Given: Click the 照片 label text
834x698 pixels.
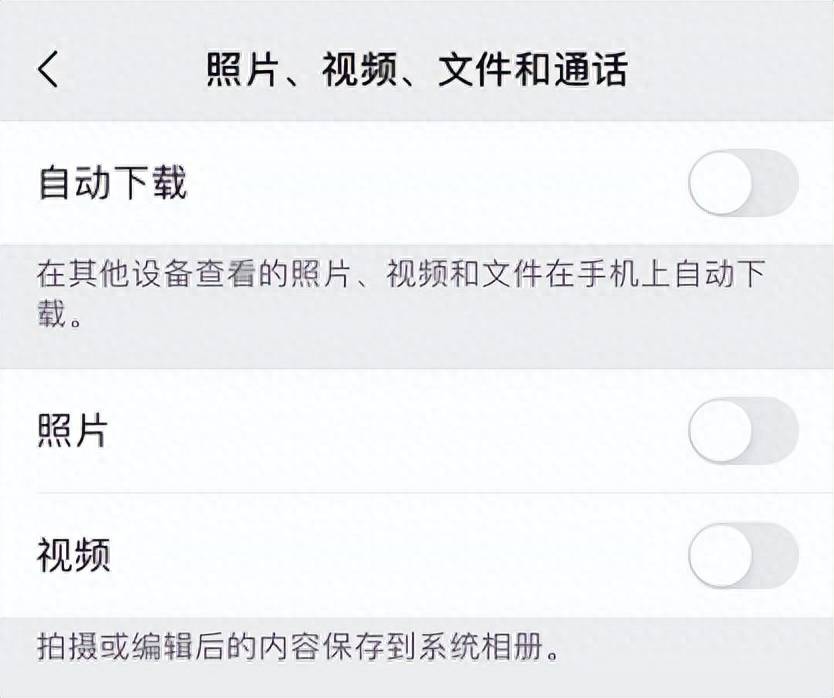Looking at the screenshot, I should pyautogui.click(x=73, y=431).
